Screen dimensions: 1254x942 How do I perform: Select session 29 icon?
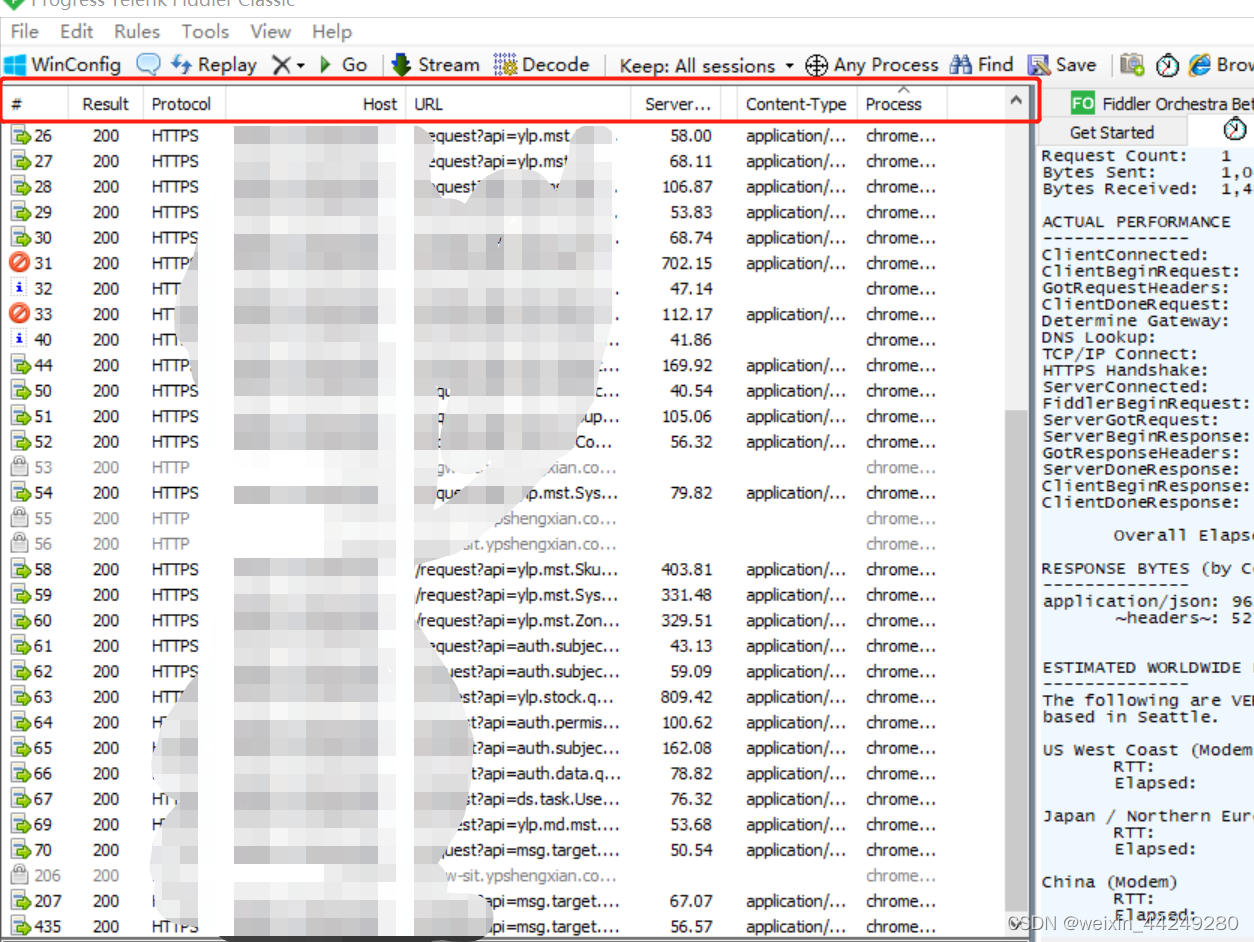20,212
